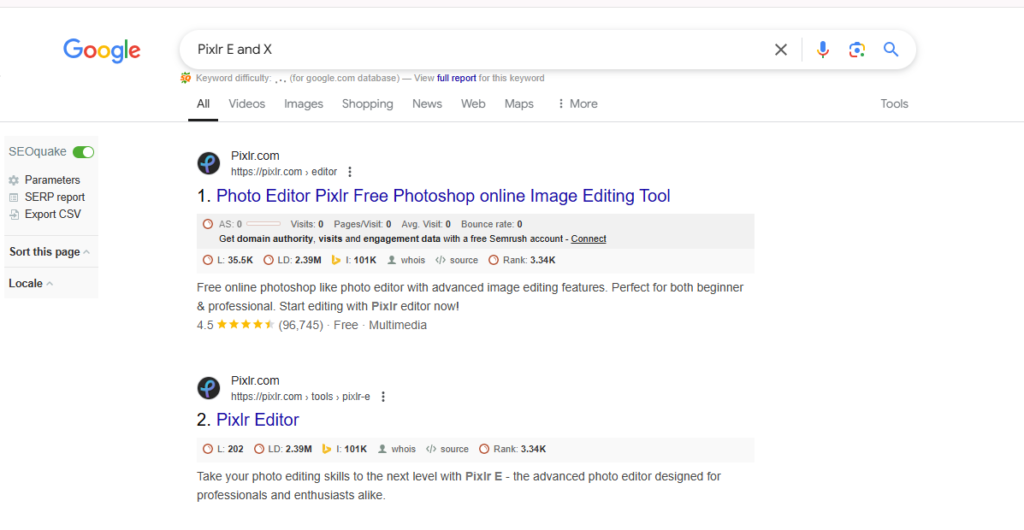Image resolution: width=1024 pixels, height=530 pixels.
Task: Switch to the Shopping tab
Action: click(368, 104)
